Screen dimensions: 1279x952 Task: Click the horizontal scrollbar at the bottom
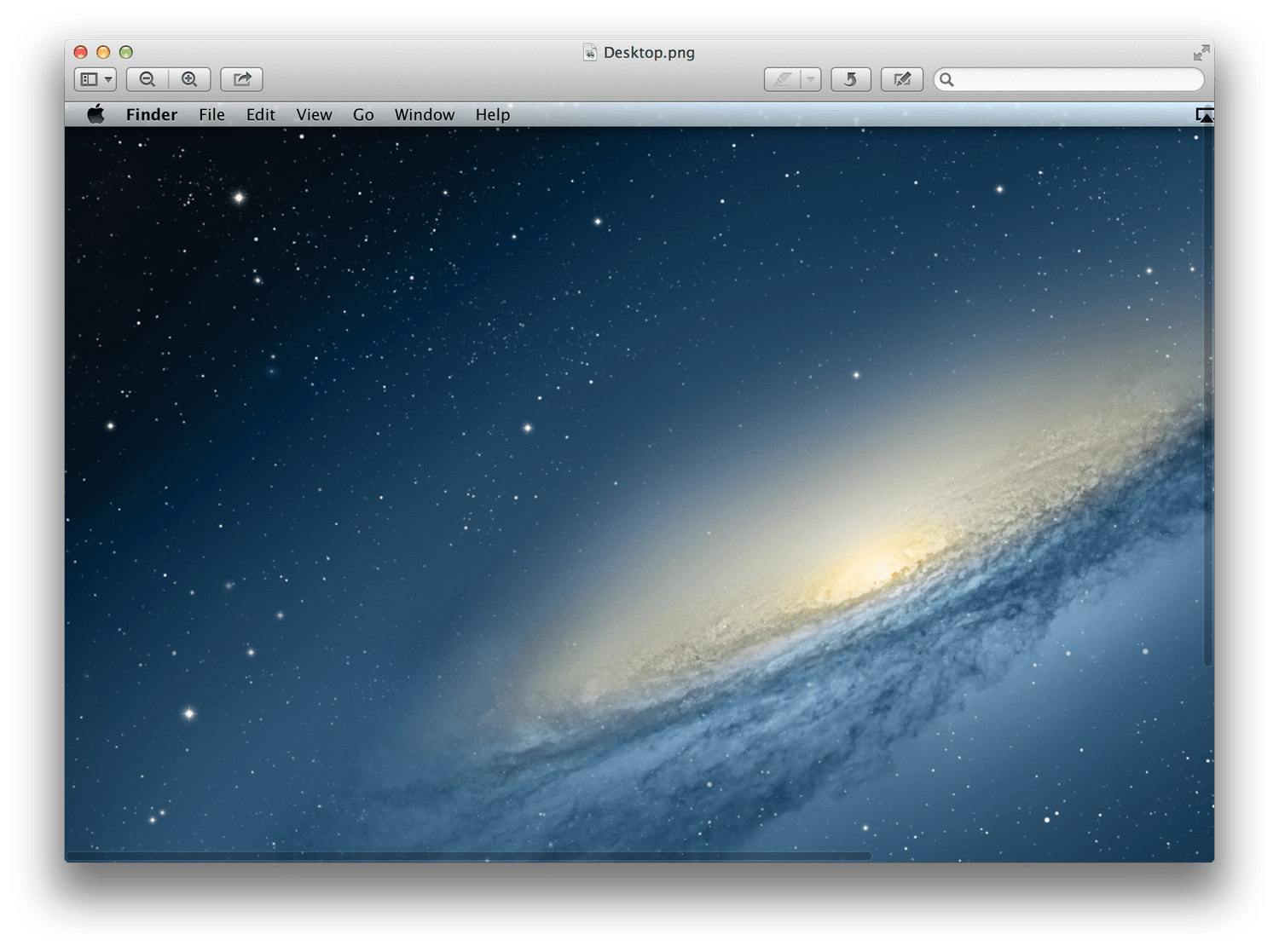coord(469,856)
